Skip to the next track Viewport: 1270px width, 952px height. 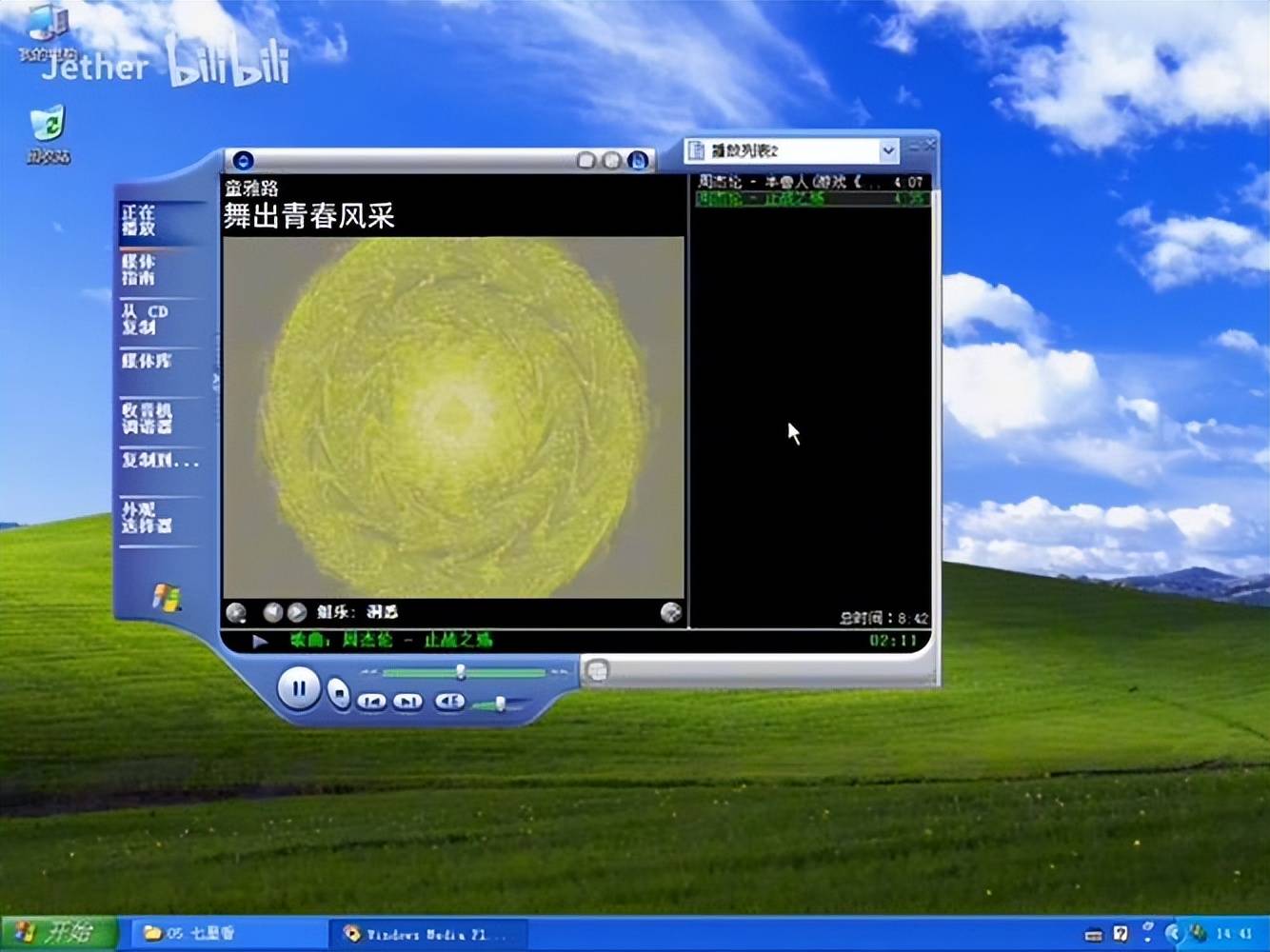point(408,702)
